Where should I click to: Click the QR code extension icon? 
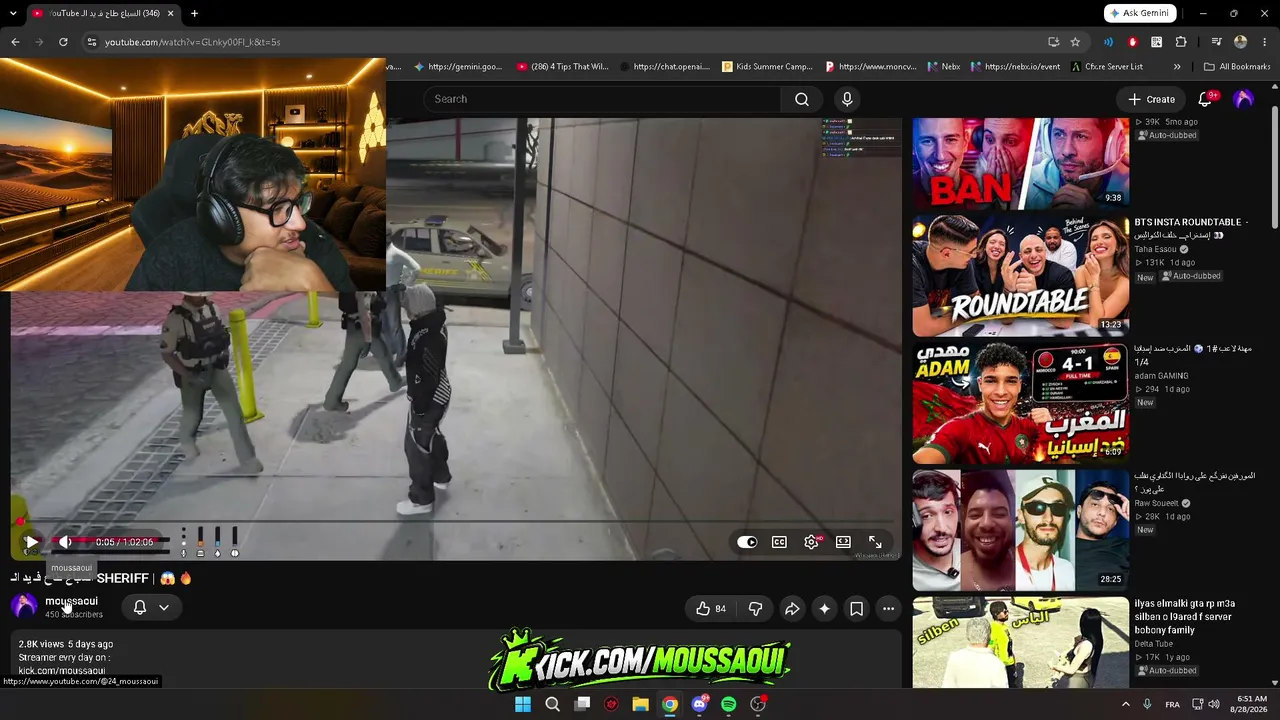coord(1157,42)
